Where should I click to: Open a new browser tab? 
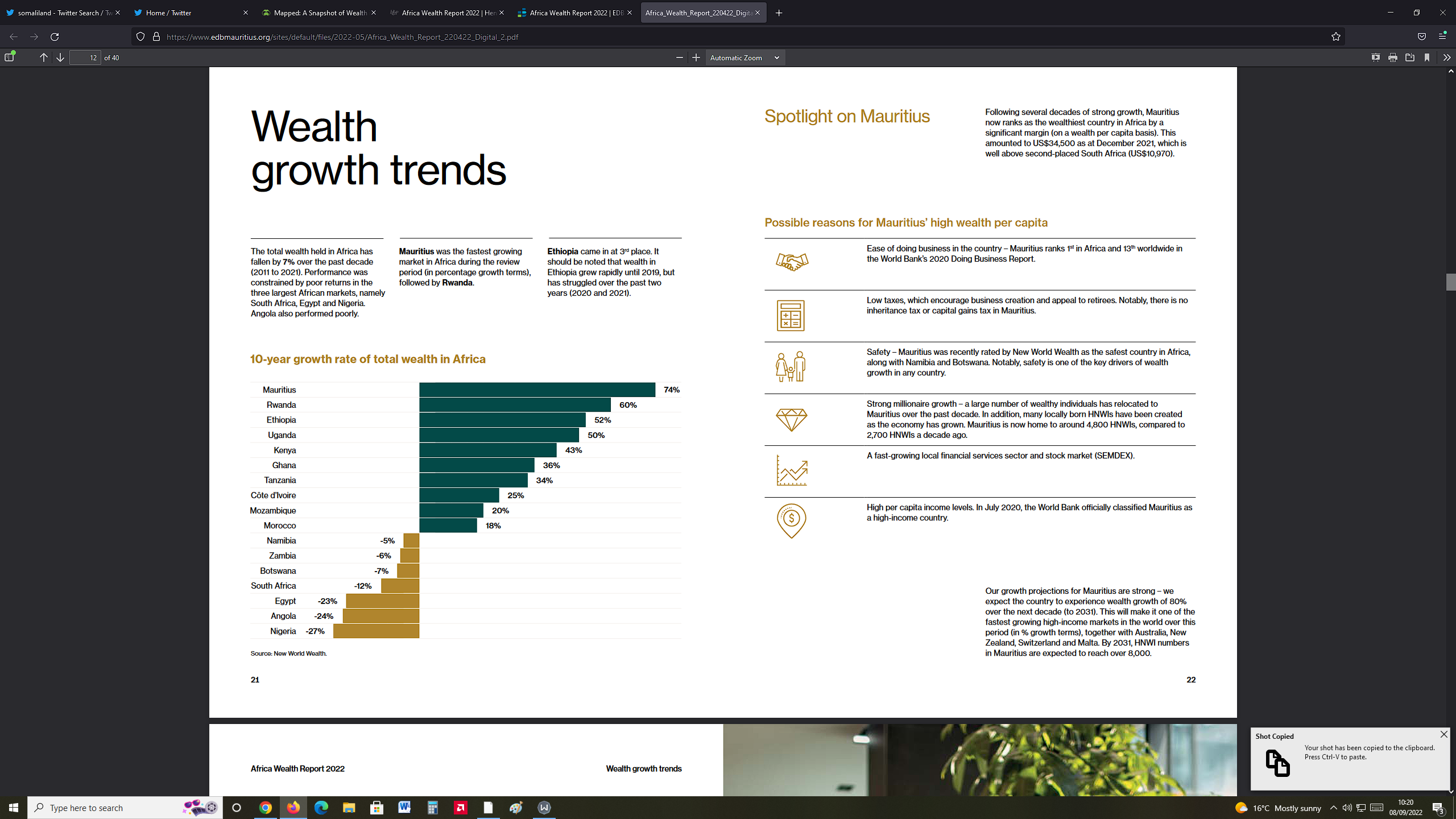coord(779,13)
